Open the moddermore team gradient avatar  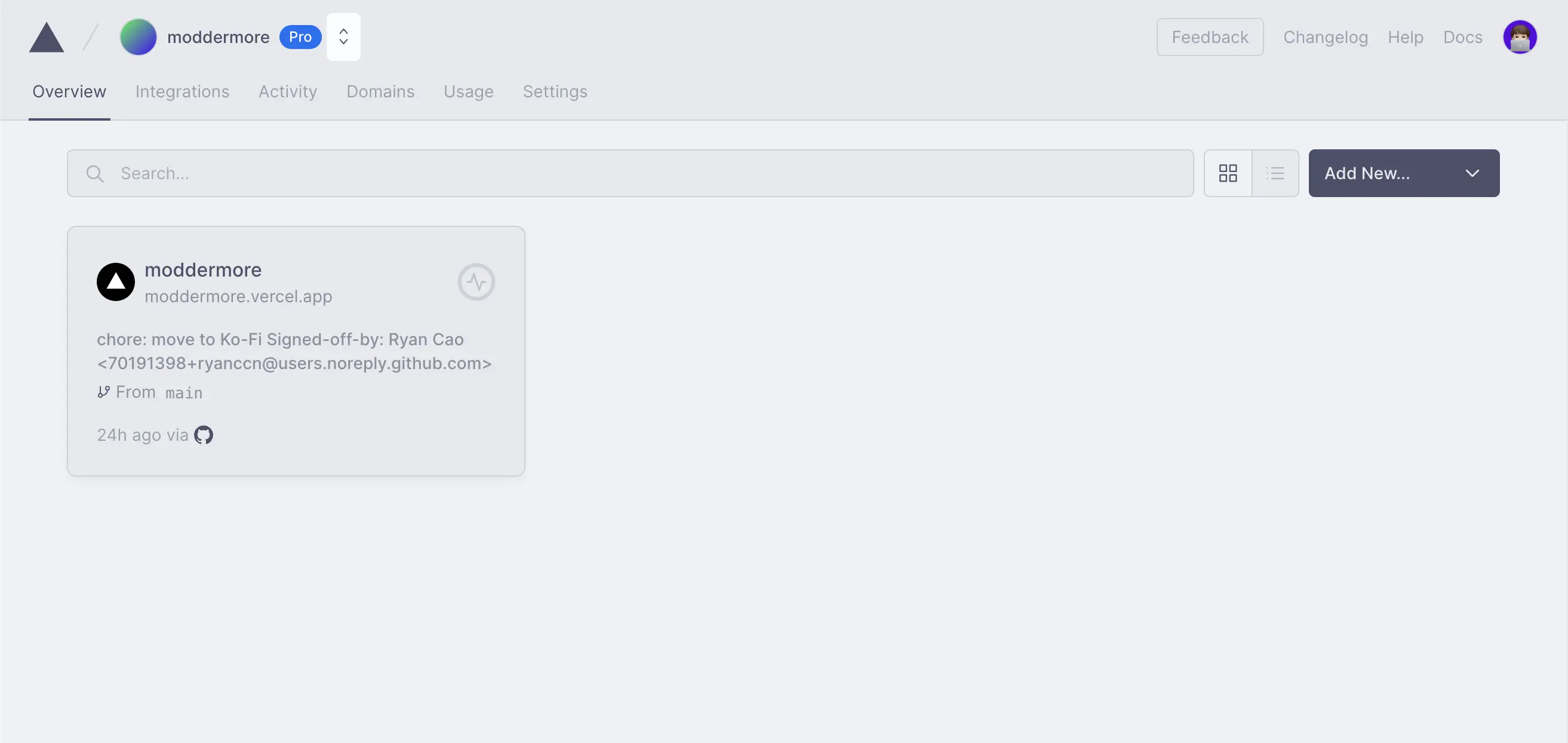tap(138, 37)
